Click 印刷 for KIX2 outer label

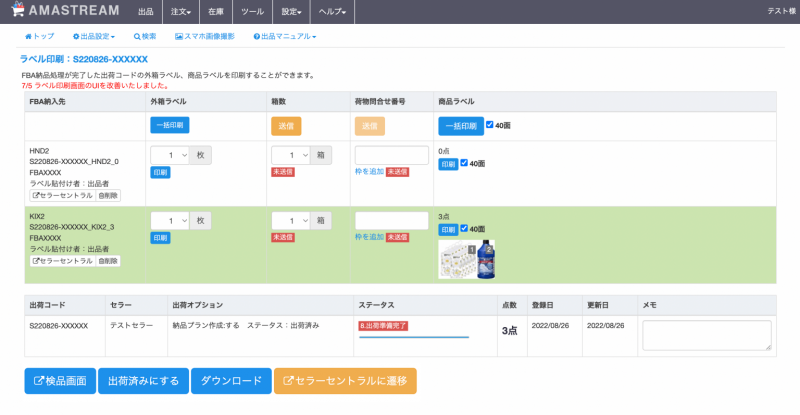160,238
